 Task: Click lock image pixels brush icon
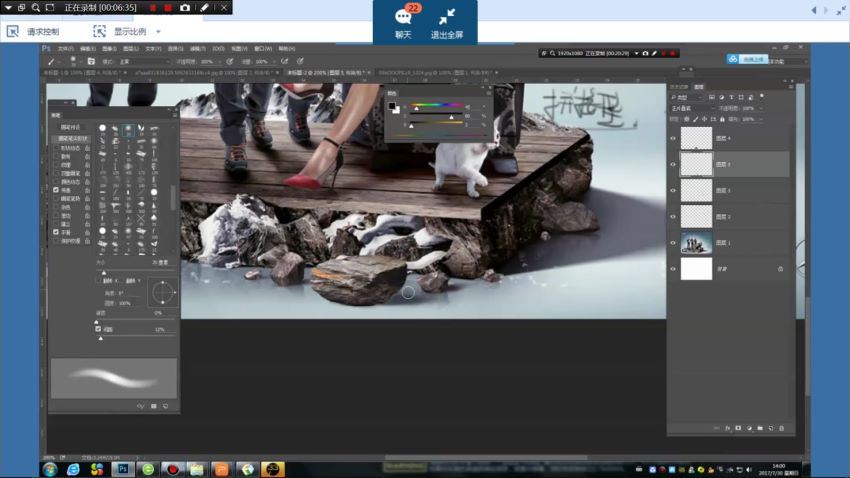tap(696, 119)
